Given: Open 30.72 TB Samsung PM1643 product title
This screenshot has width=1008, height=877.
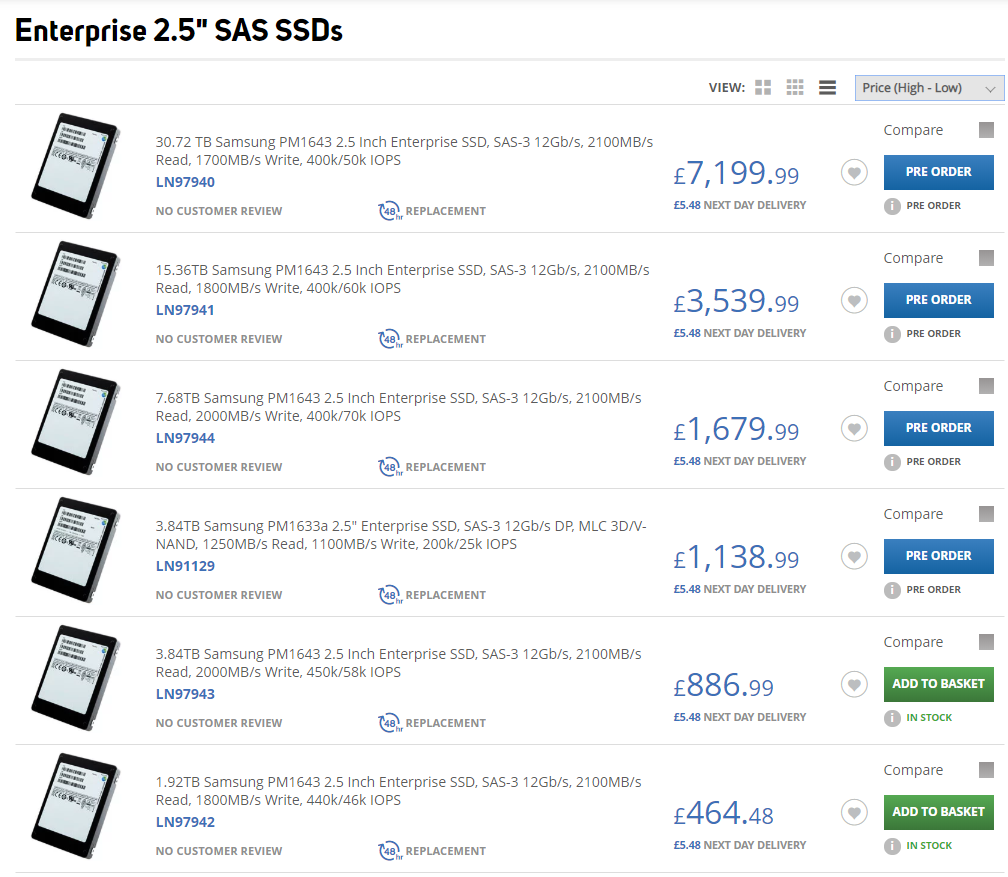Looking at the screenshot, I should coord(404,151).
